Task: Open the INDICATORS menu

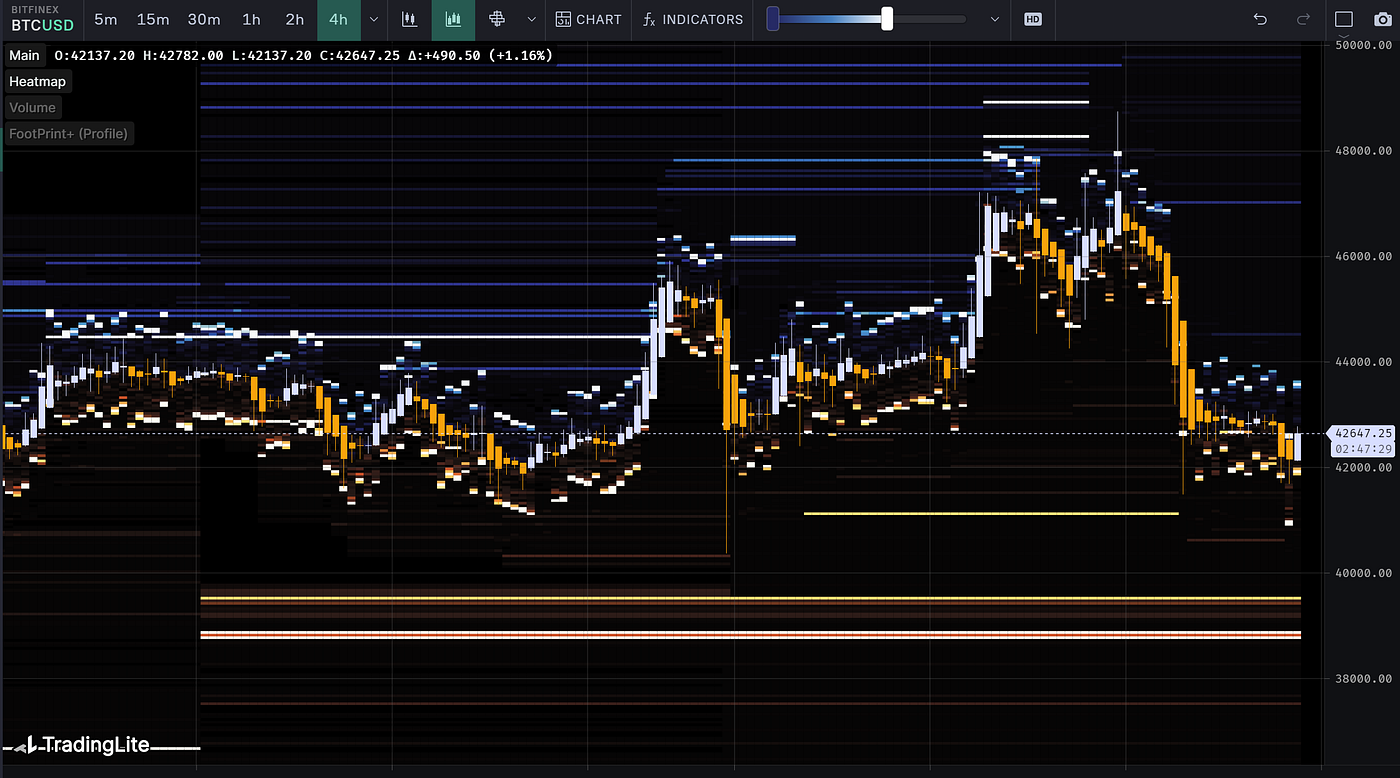Action: coord(693,19)
